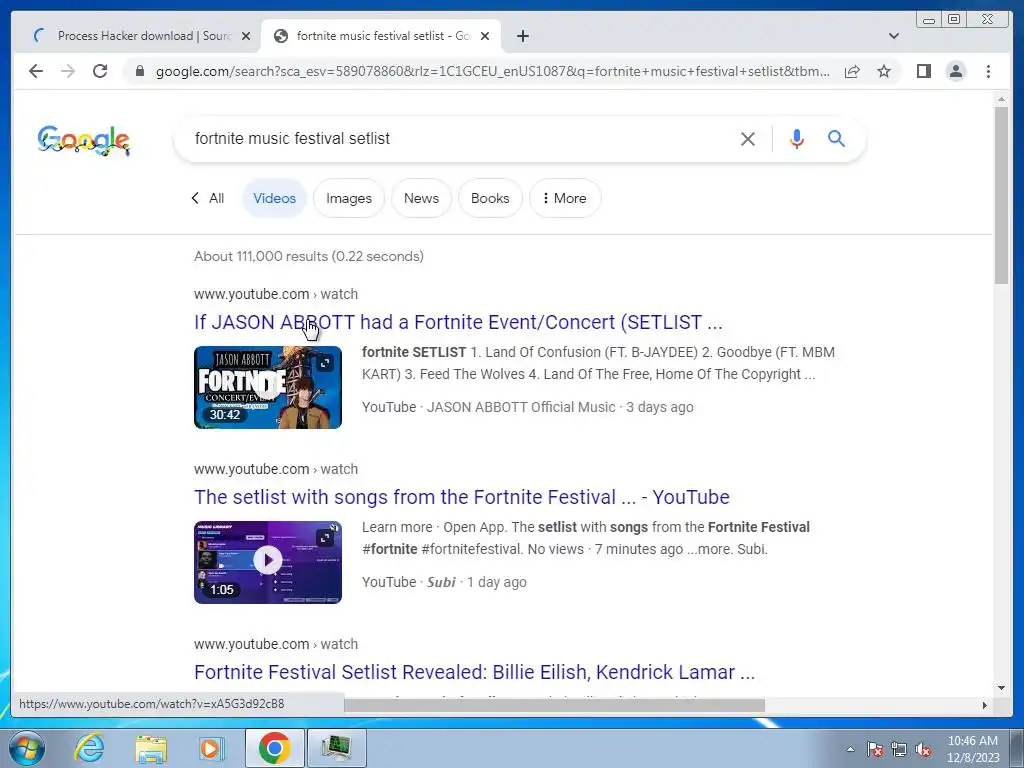The width and height of the screenshot is (1024, 768).
Task: Reload the current page
Action: coord(100,71)
